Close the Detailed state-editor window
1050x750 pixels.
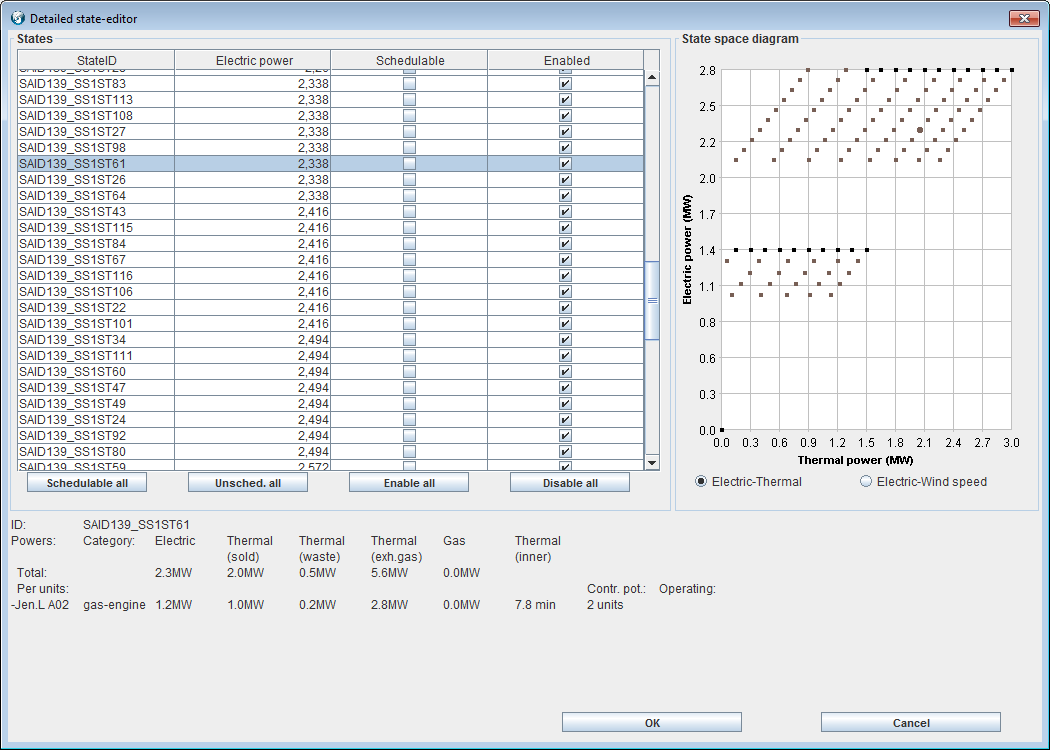click(1024, 18)
